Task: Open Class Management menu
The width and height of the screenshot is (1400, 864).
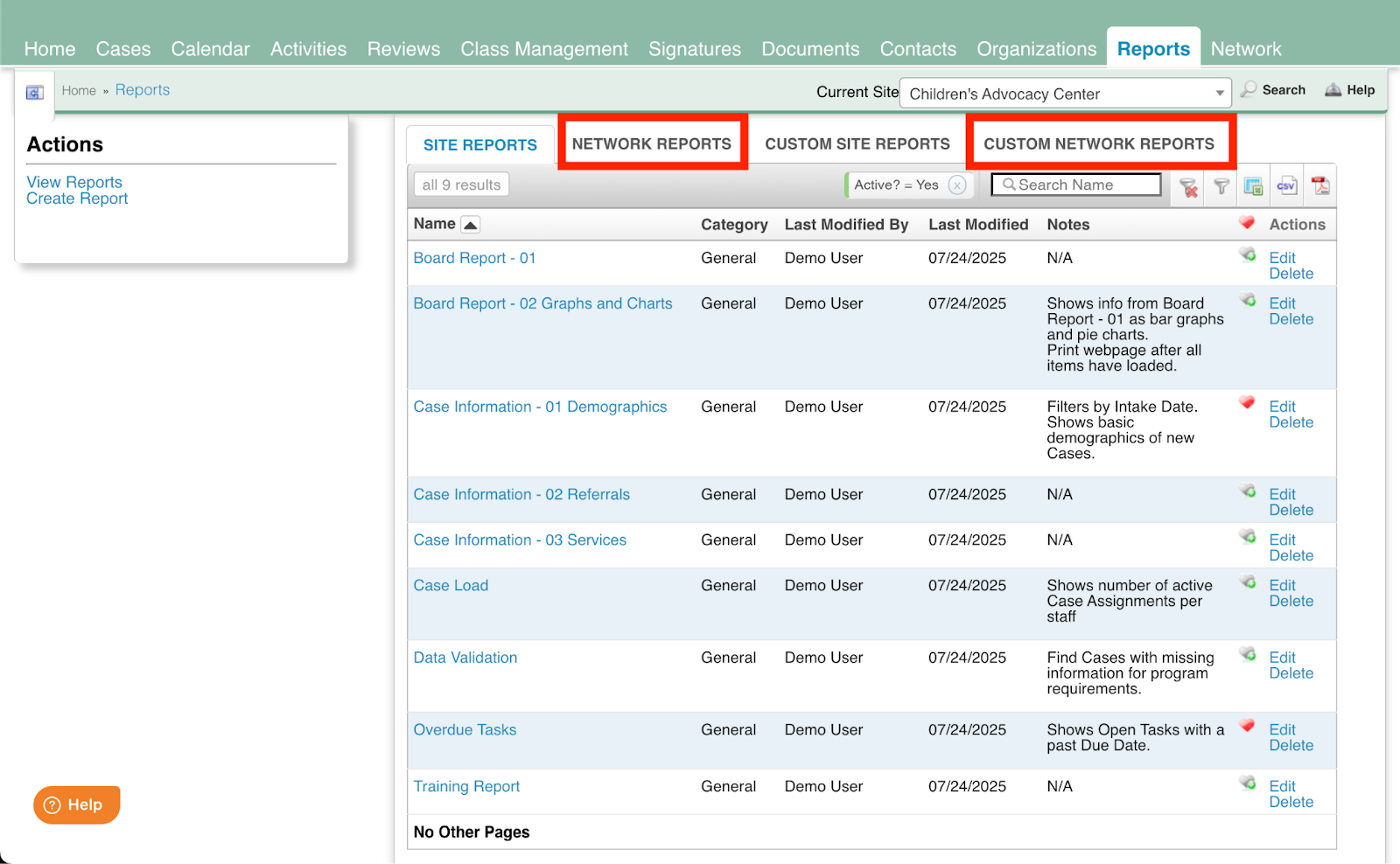Action: coord(544,49)
